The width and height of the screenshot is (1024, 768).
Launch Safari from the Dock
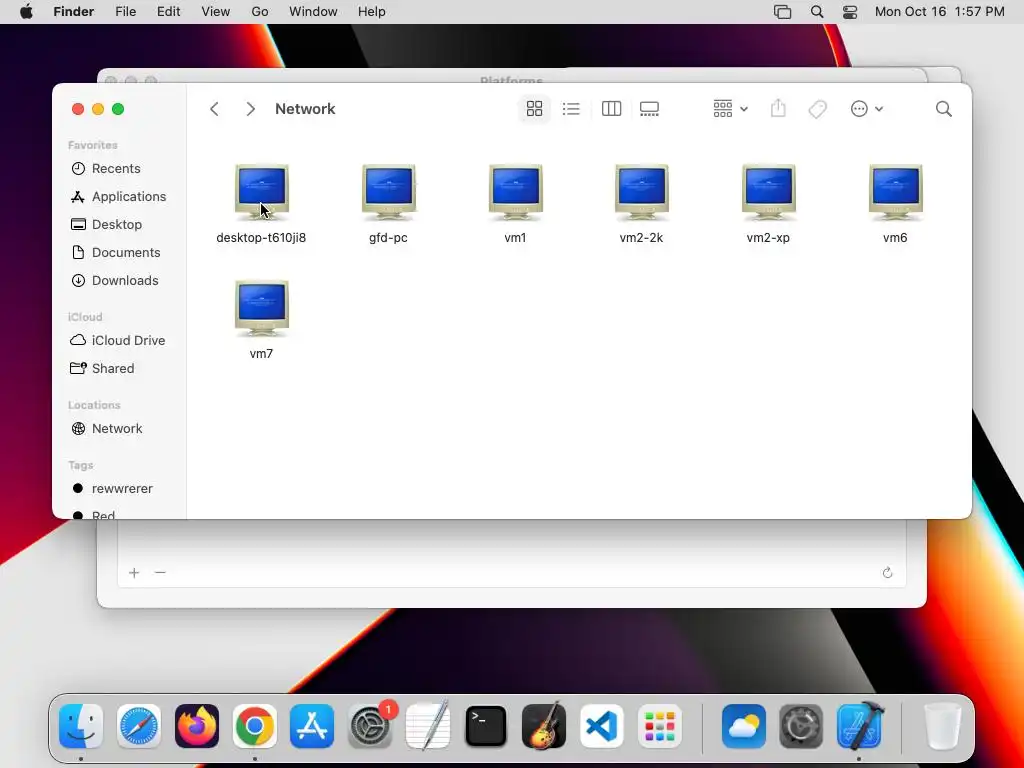pos(139,726)
